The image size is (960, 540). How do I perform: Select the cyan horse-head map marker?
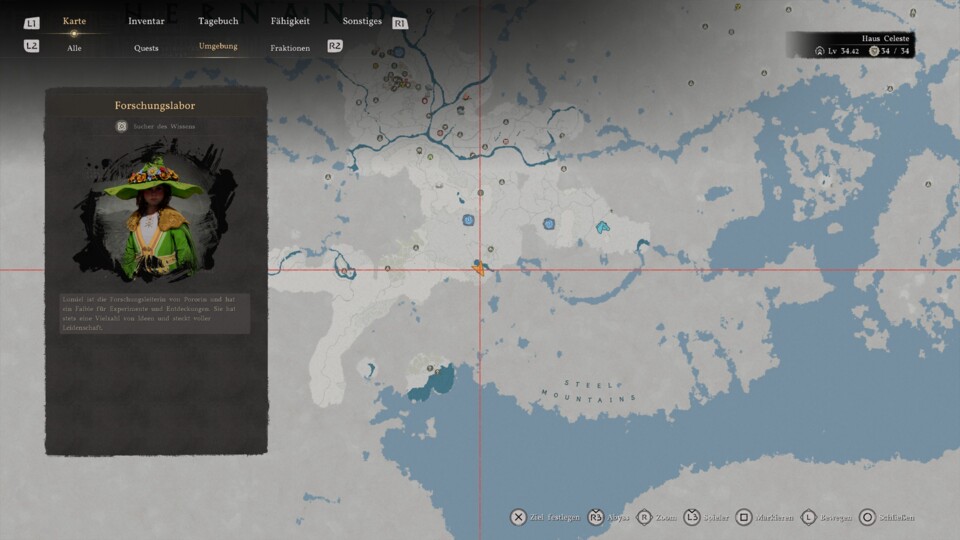[603, 228]
